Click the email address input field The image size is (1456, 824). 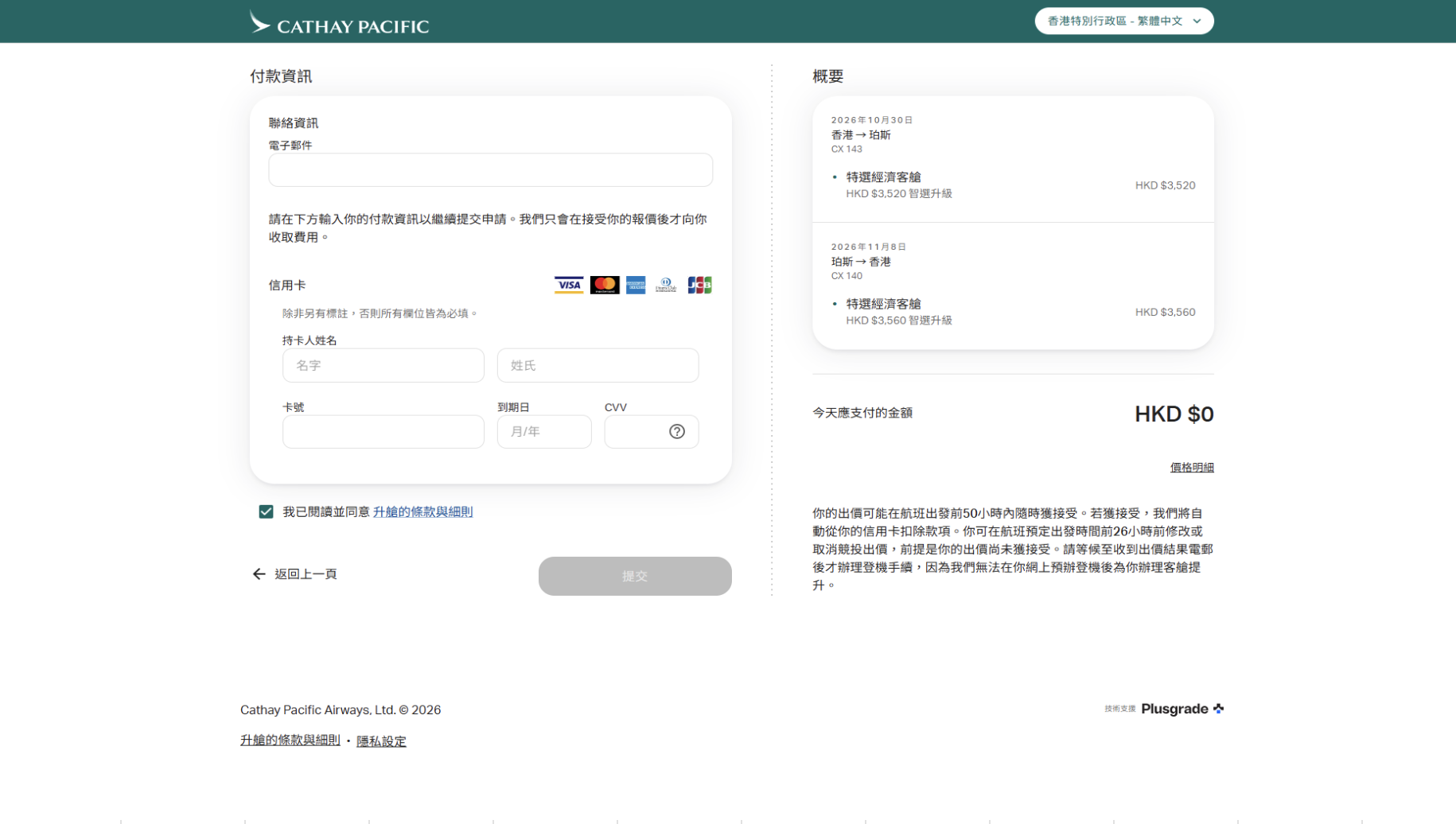[x=490, y=170]
